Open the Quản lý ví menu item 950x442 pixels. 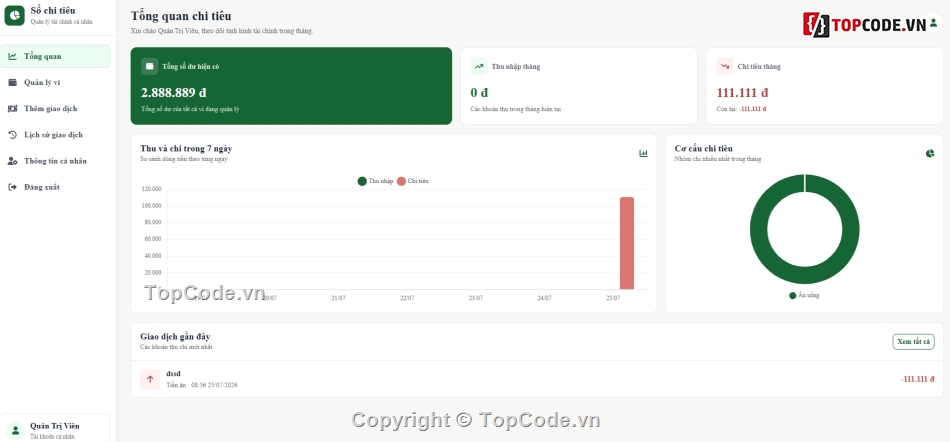pos(55,82)
